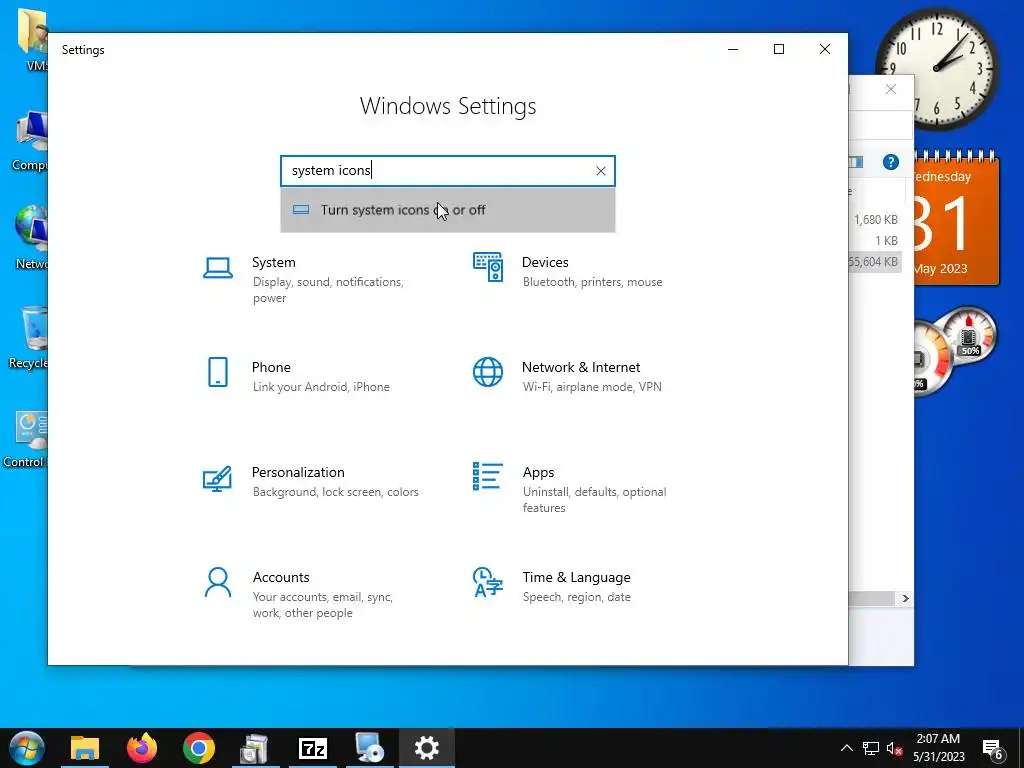Click the 'Devices' heading text

coord(545,263)
